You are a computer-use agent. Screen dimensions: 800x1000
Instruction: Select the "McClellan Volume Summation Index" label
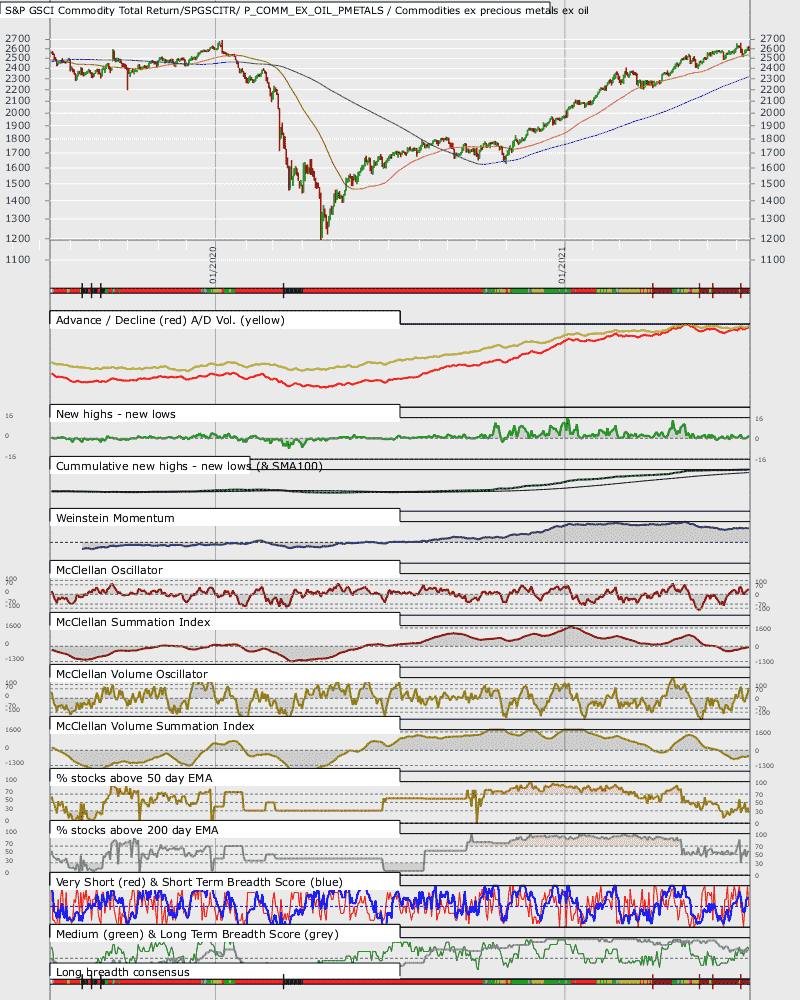pyautogui.click(x=155, y=726)
